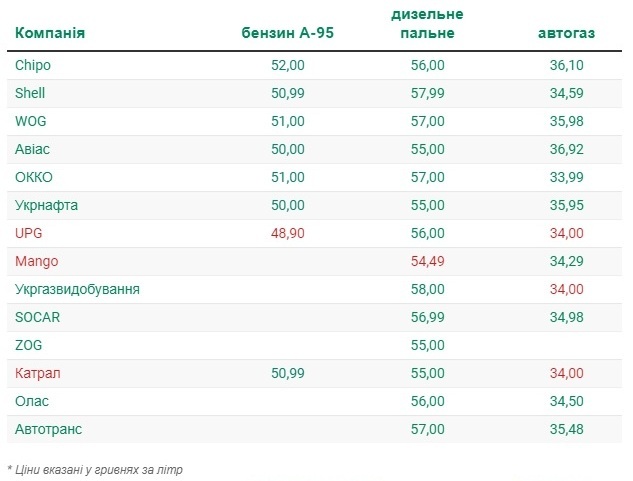
Task: Click the Автотранс company name
Action: point(48,429)
